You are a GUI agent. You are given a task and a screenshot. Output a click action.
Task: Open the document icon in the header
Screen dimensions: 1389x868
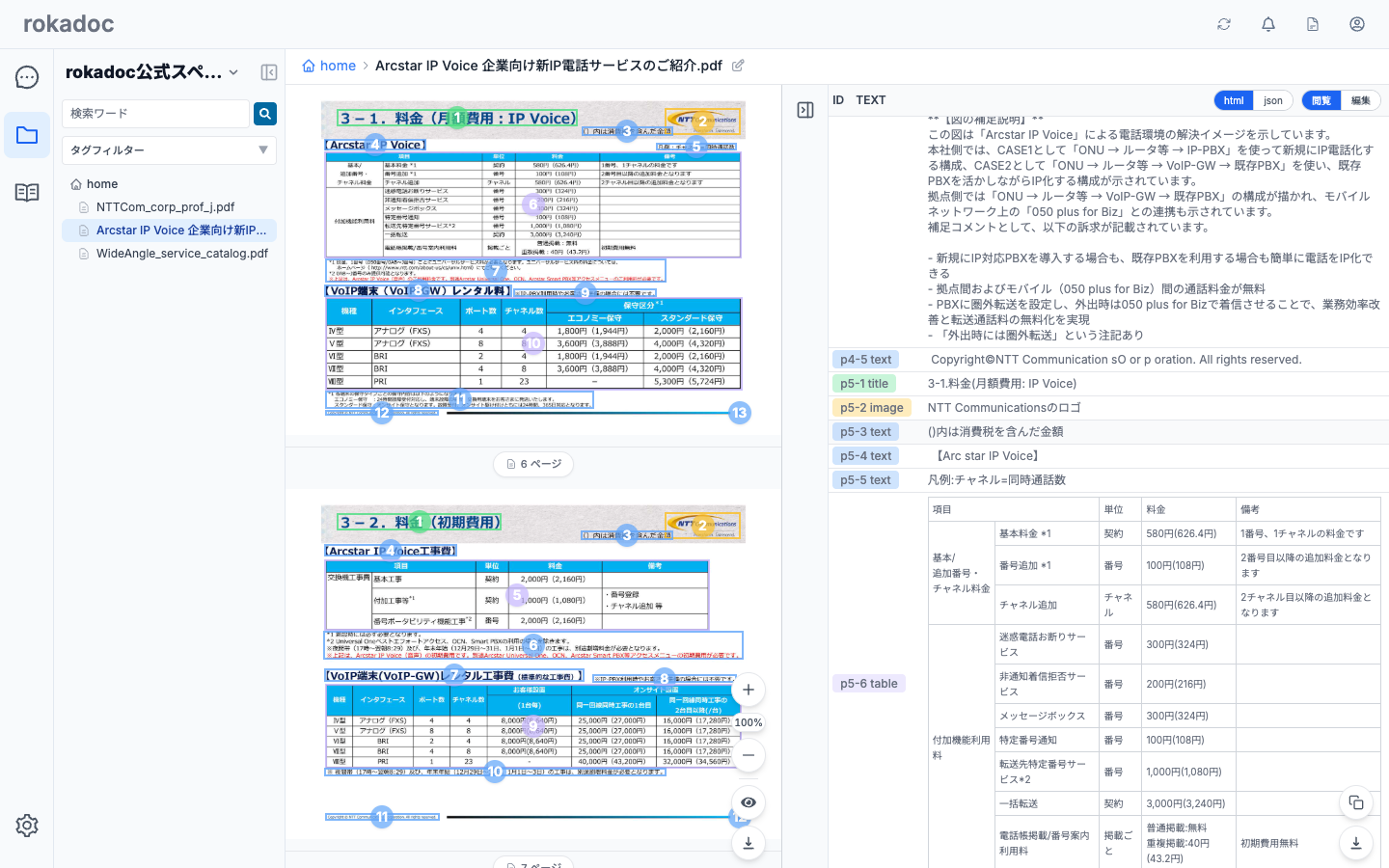click(x=1313, y=24)
